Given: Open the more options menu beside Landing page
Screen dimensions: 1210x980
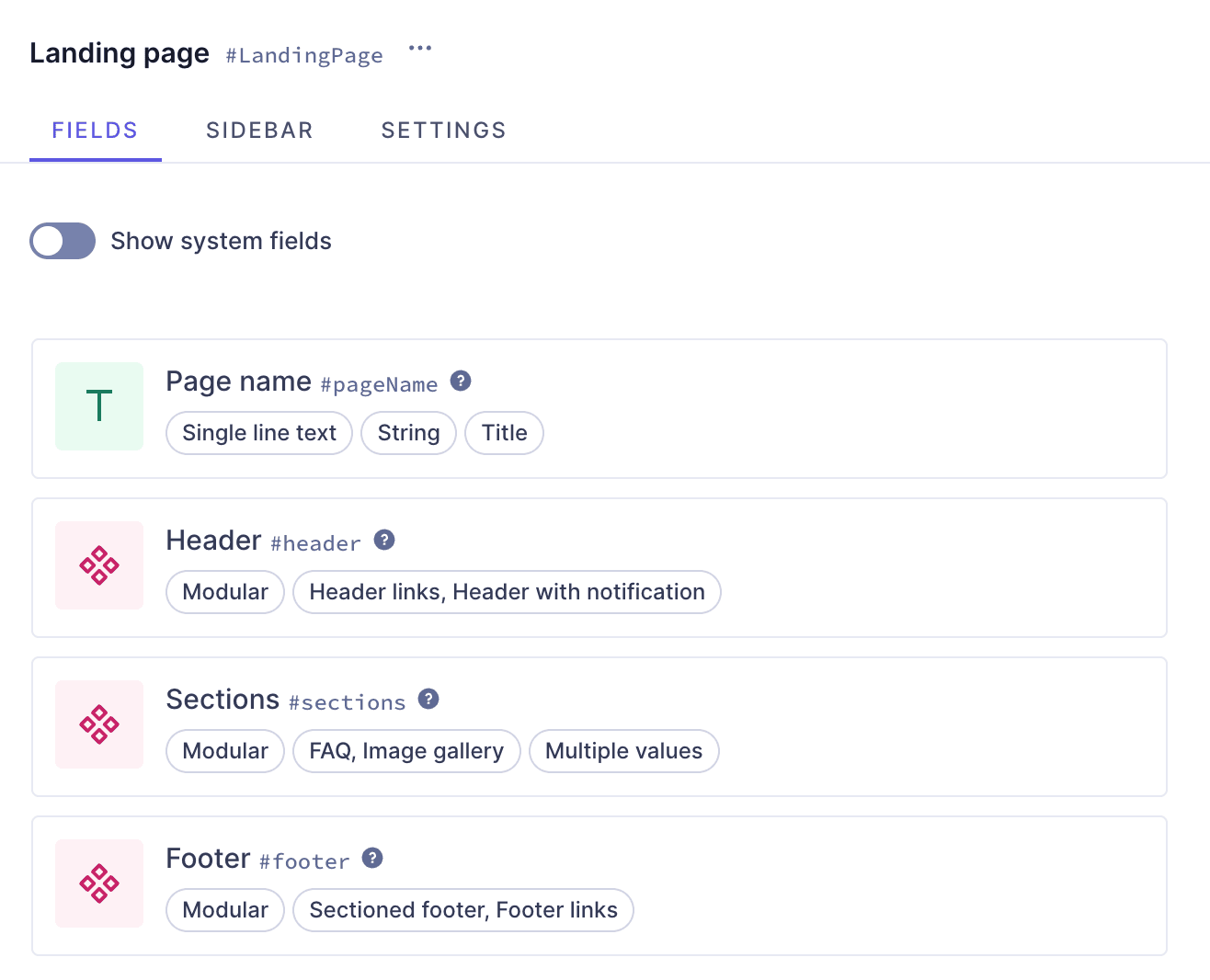Looking at the screenshot, I should click(420, 48).
